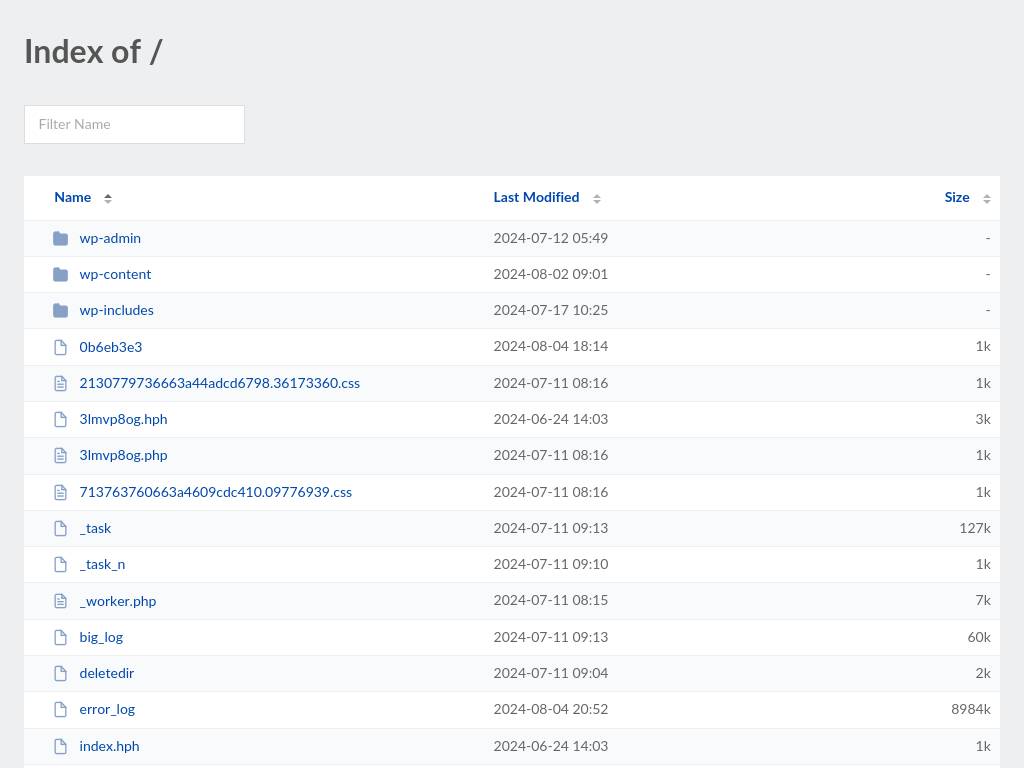Image resolution: width=1024 pixels, height=768 pixels.
Task: Open the wp-admin directory link
Action: [x=110, y=238]
